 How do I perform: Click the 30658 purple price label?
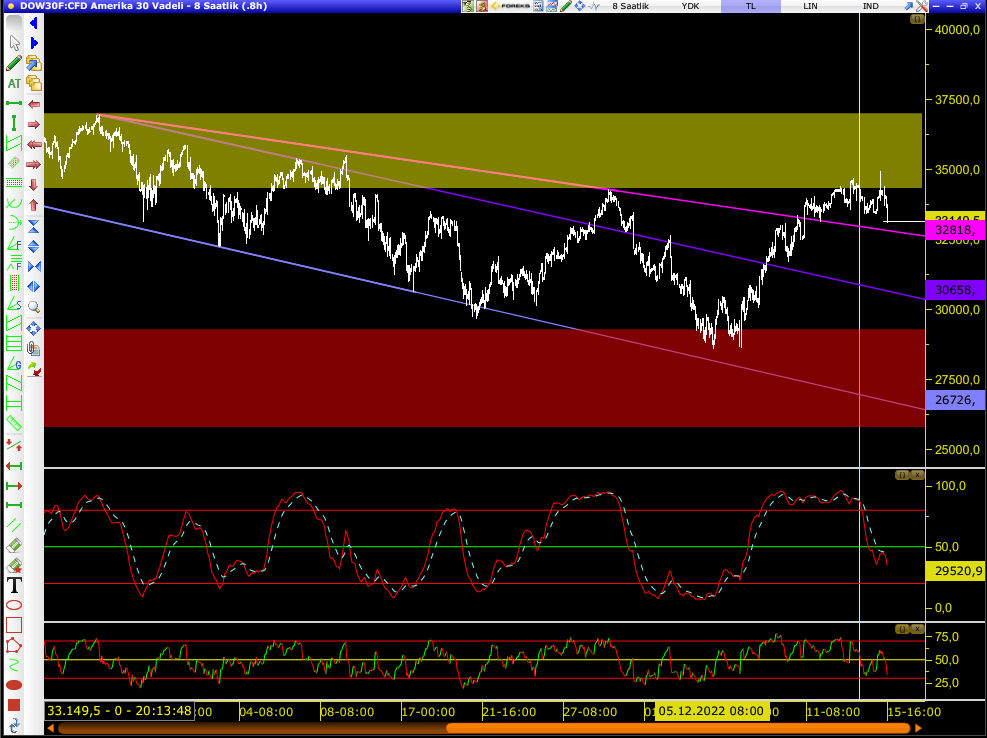tap(956, 290)
